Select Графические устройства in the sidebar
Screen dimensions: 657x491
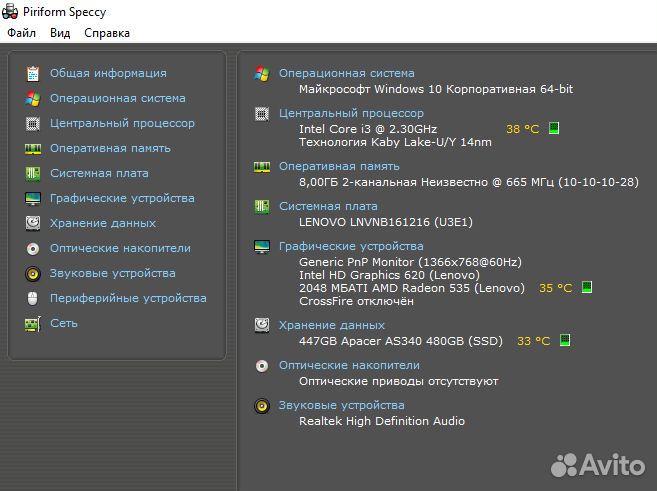[122, 198]
